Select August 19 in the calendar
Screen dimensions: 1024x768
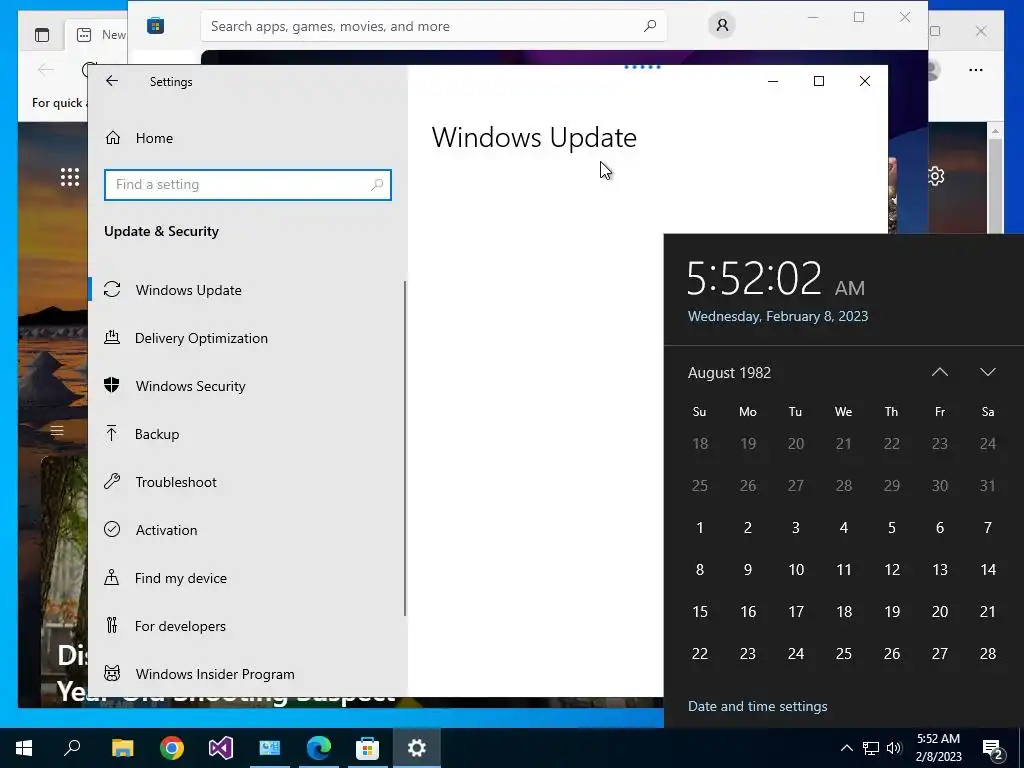[891, 612]
